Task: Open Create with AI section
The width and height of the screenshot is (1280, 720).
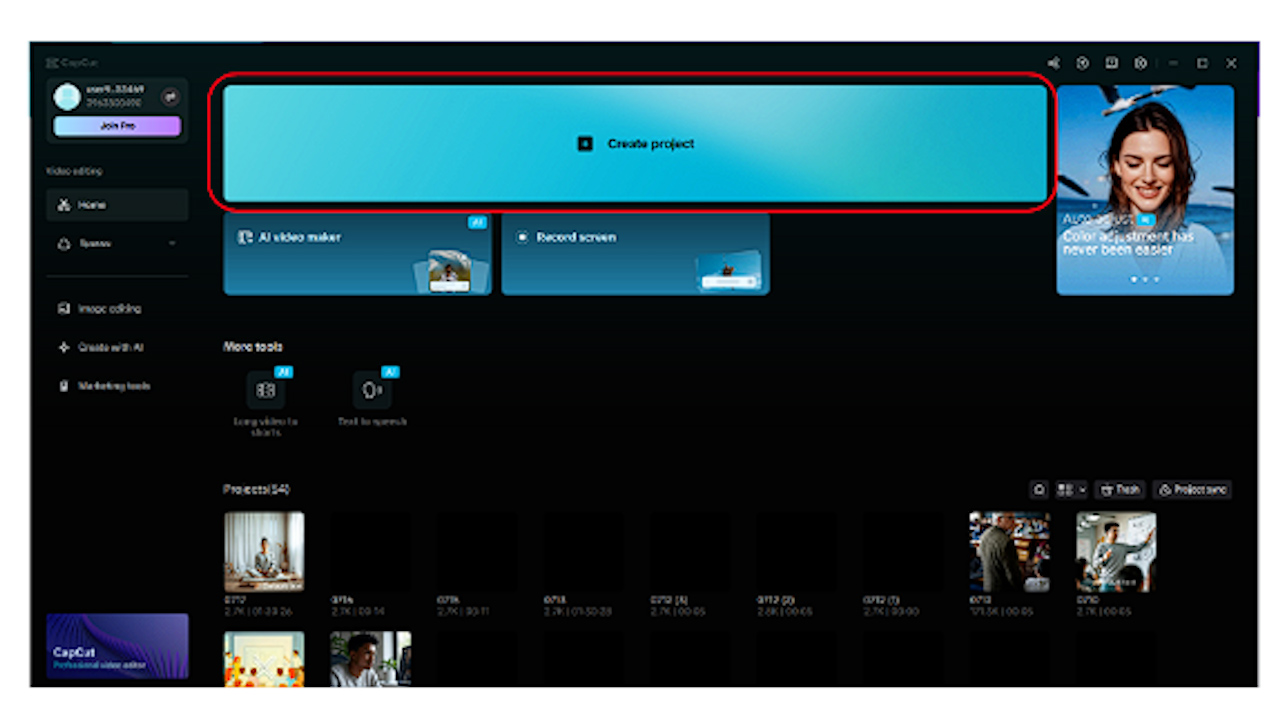Action: coord(109,348)
